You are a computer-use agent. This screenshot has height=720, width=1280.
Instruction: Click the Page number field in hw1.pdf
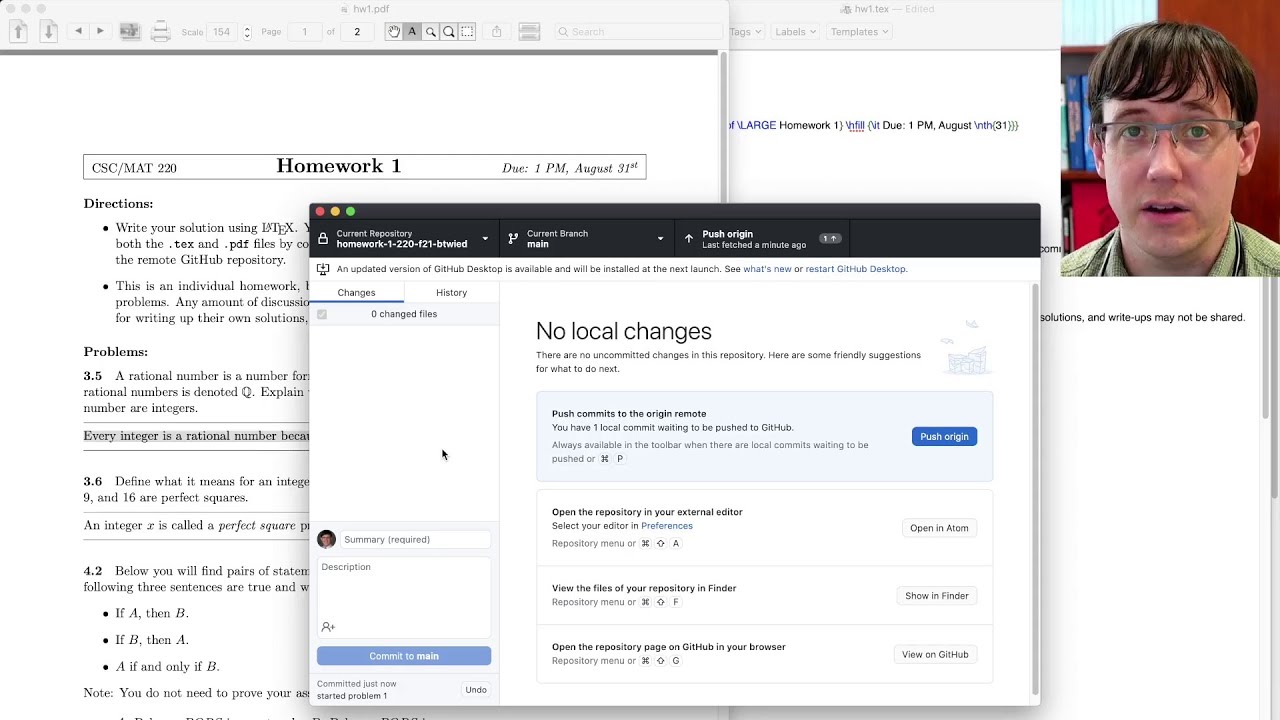tap(304, 32)
